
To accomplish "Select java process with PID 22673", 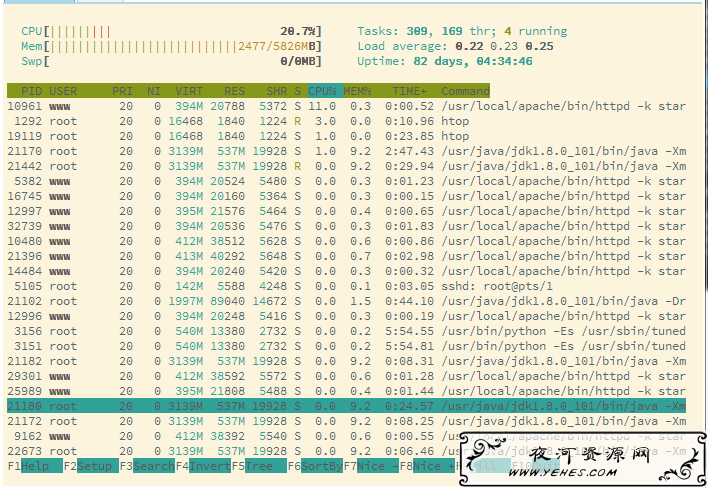I will tap(346, 451).
